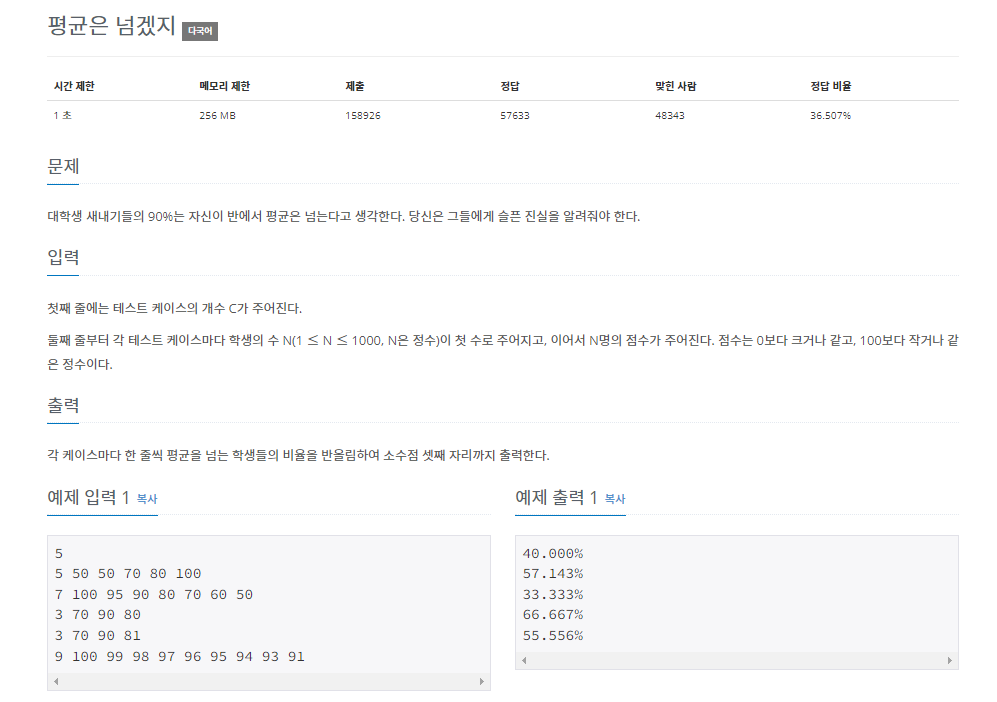The height and width of the screenshot is (702, 997).
Task: Click output line 33.333%
Action: tap(553, 595)
